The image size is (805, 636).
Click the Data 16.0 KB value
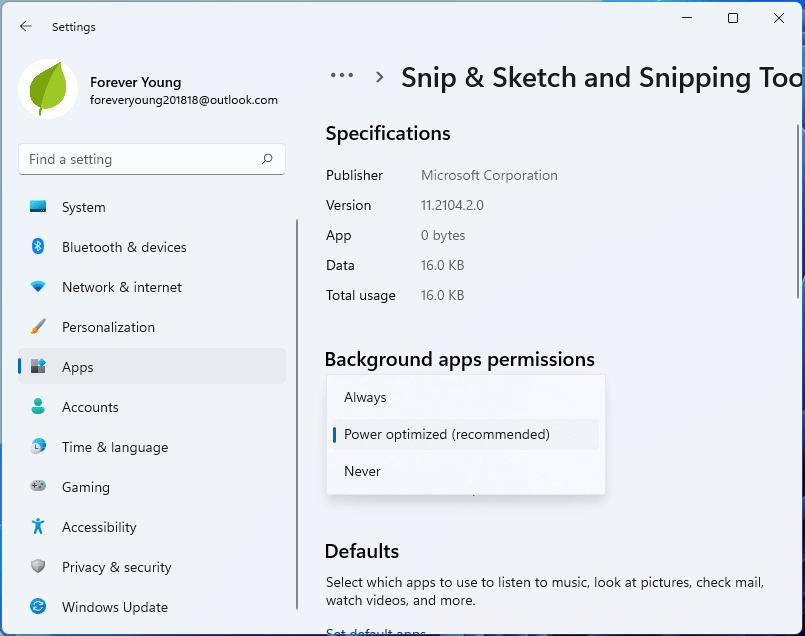click(443, 265)
